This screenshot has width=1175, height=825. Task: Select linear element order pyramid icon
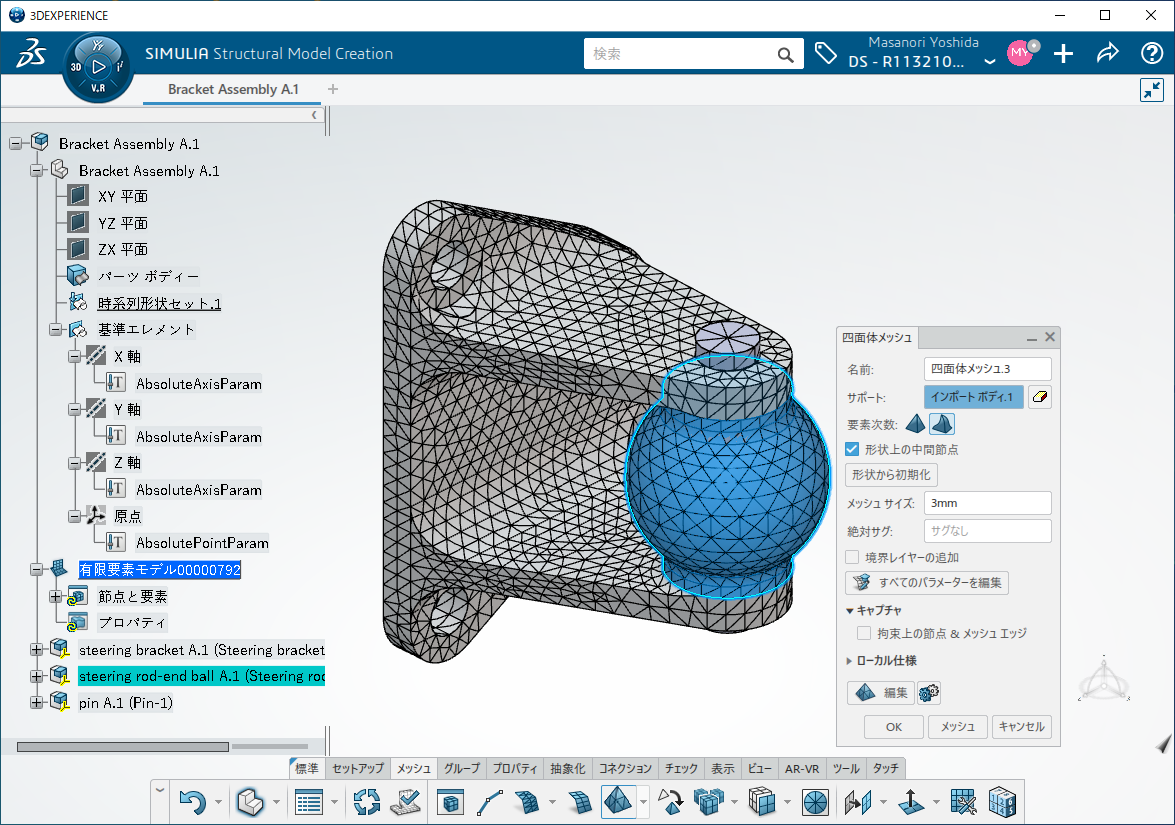[917, 424]
